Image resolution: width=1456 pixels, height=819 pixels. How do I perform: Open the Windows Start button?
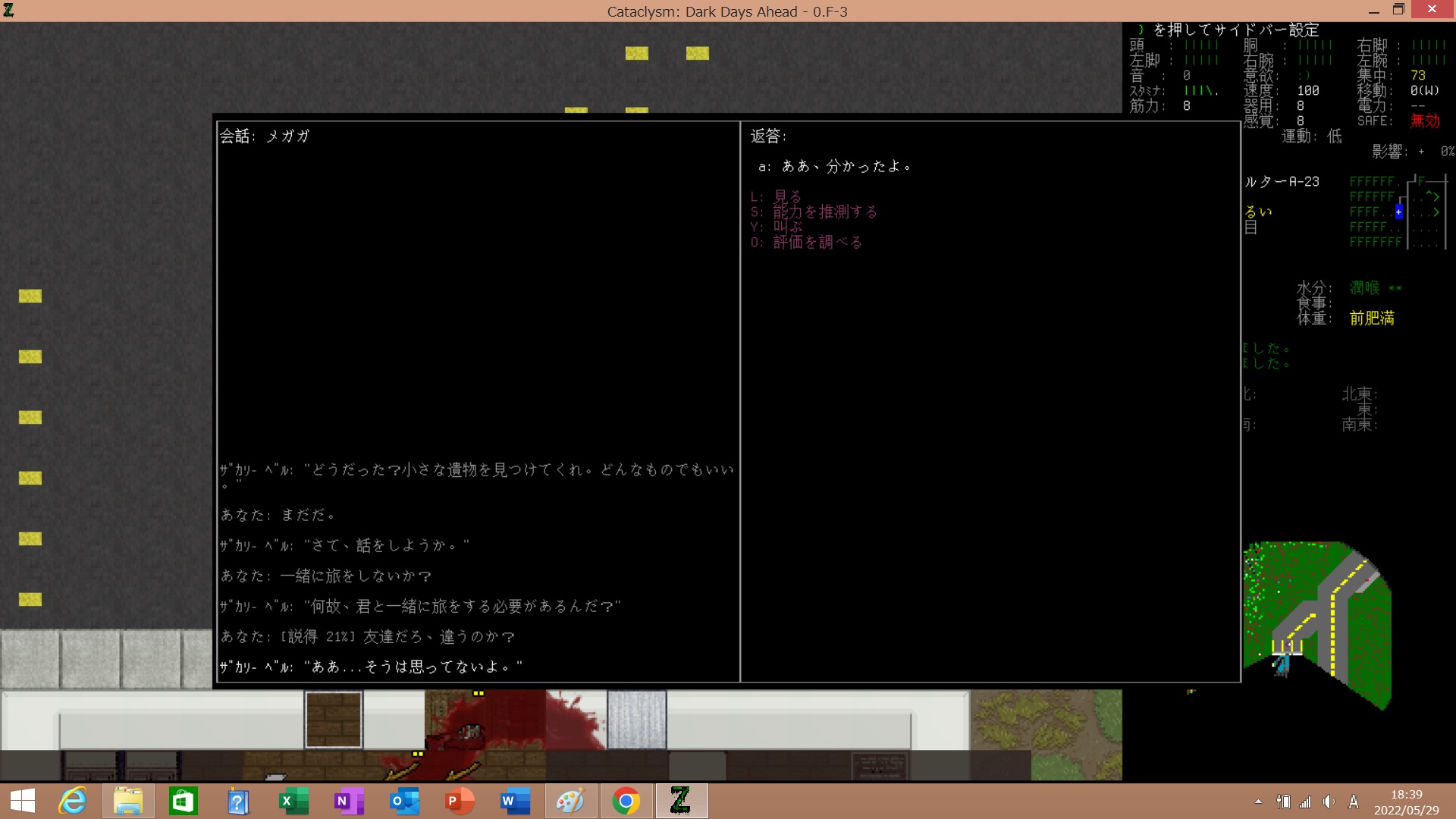click(23, 801)
